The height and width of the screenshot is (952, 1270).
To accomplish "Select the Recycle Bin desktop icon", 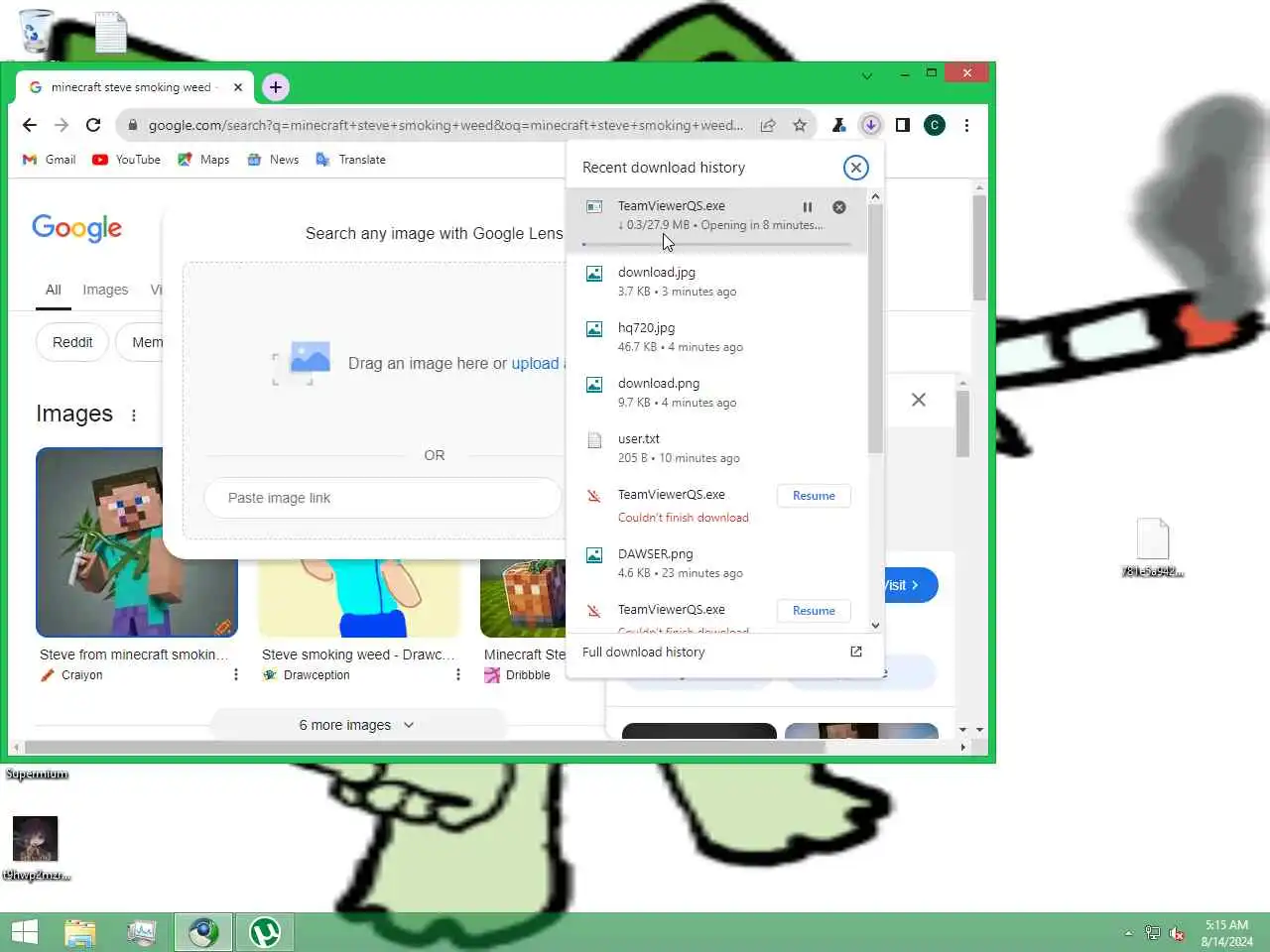I will coord(36,30).
